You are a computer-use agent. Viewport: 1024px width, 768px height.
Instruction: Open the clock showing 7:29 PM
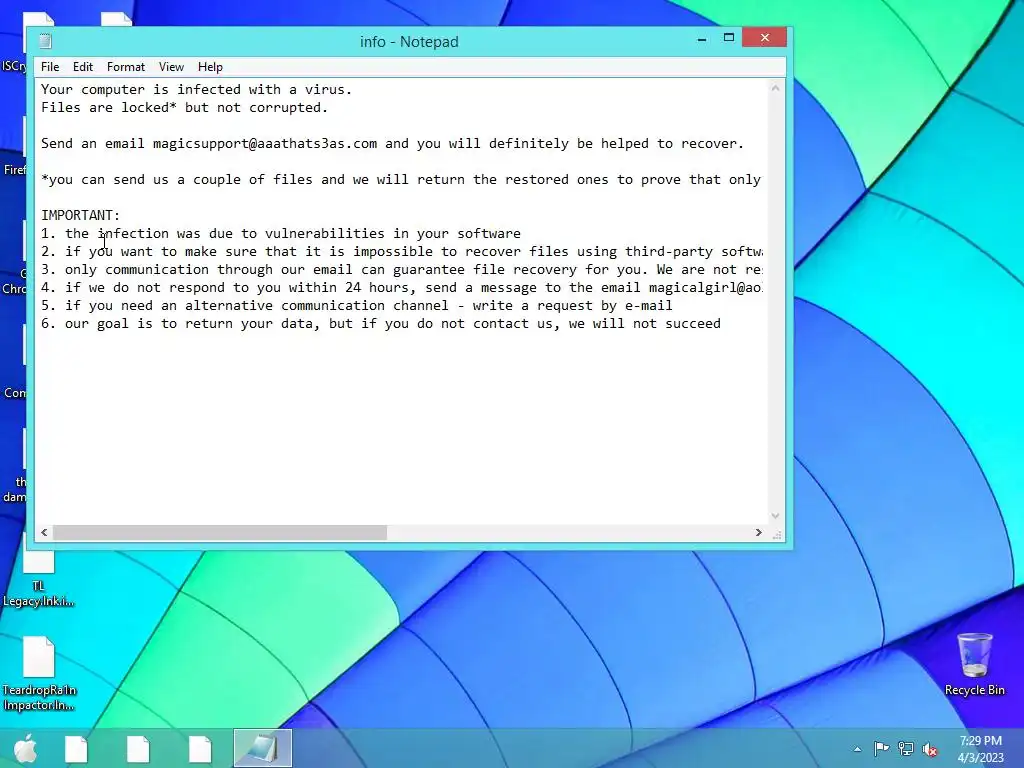980,749
